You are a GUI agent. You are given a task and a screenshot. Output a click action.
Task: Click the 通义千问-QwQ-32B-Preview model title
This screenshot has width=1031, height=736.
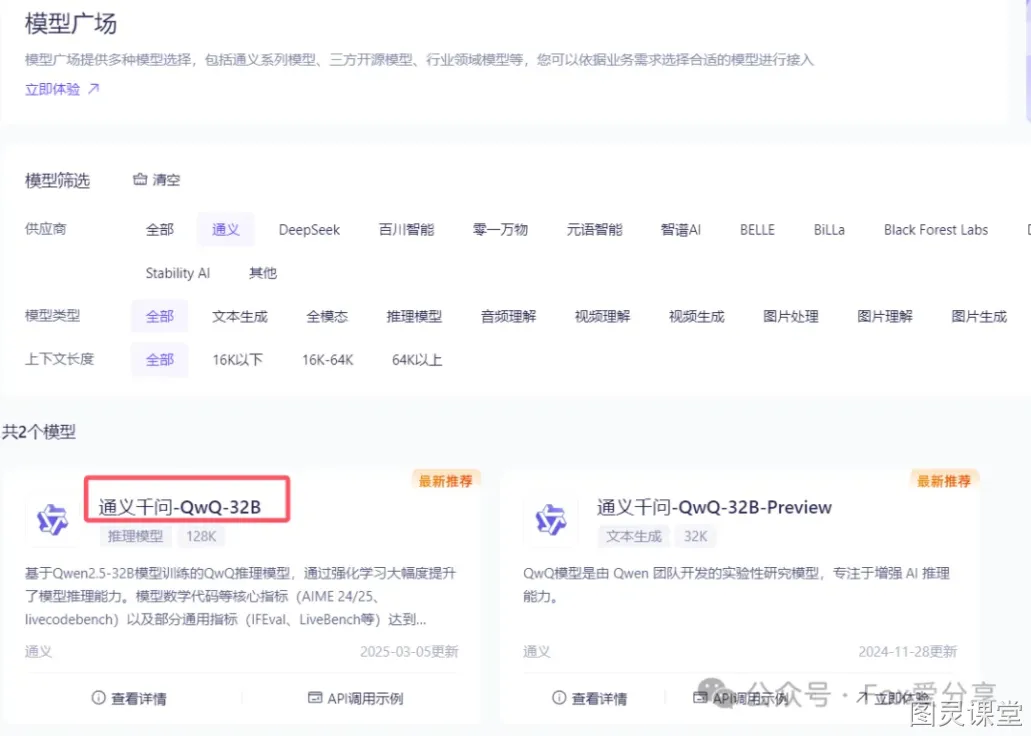coord(714,507)
